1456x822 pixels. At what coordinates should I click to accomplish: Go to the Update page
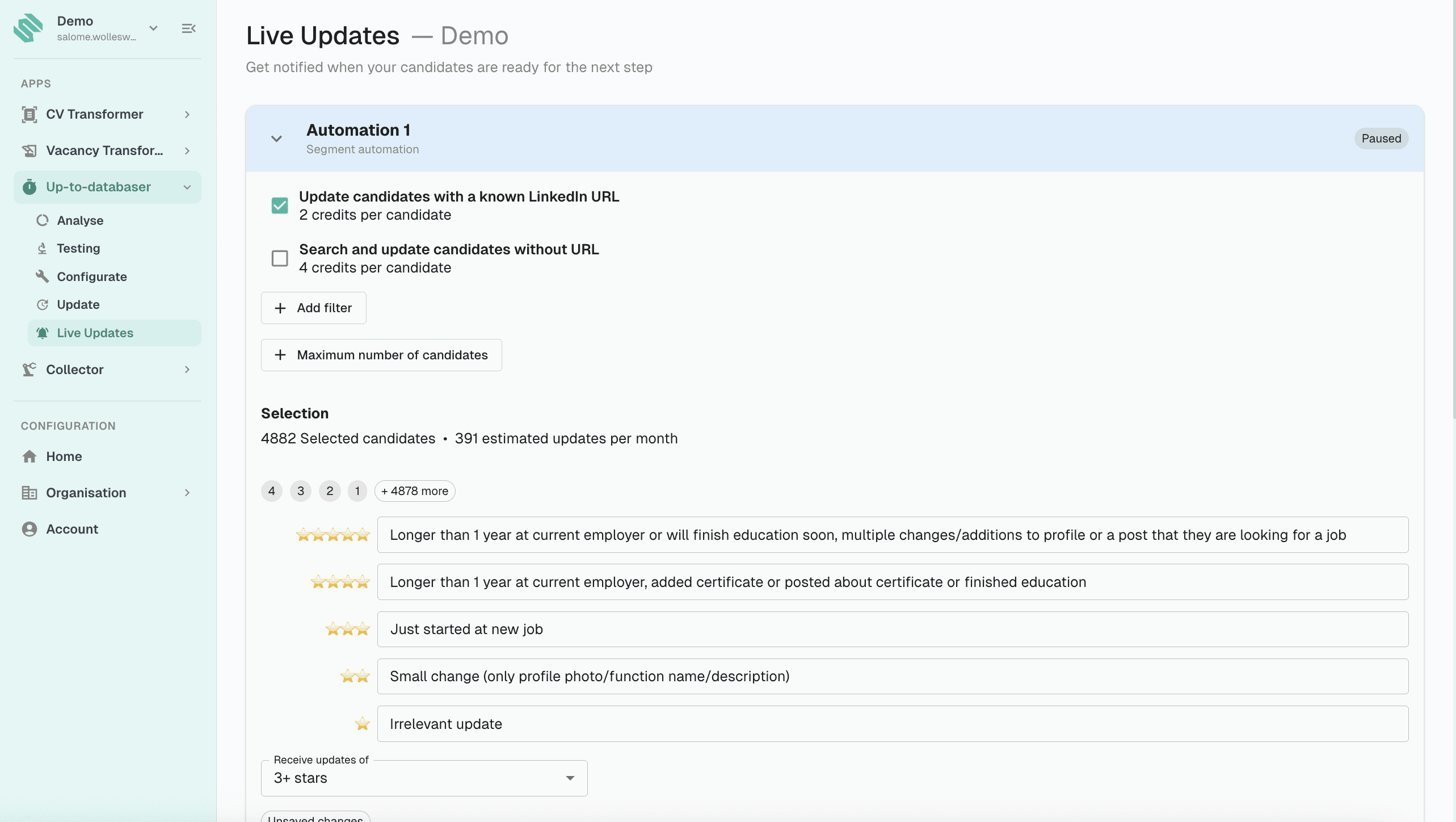point(78,304)
